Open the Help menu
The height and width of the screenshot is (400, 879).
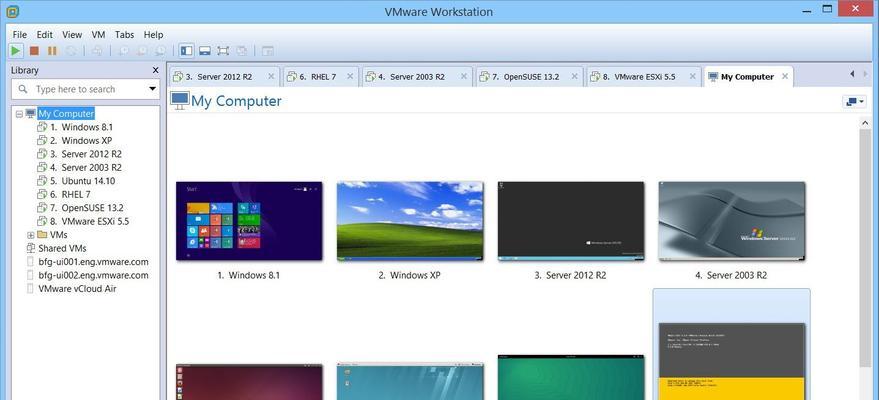pyautogui.click(x=154, y=34)
